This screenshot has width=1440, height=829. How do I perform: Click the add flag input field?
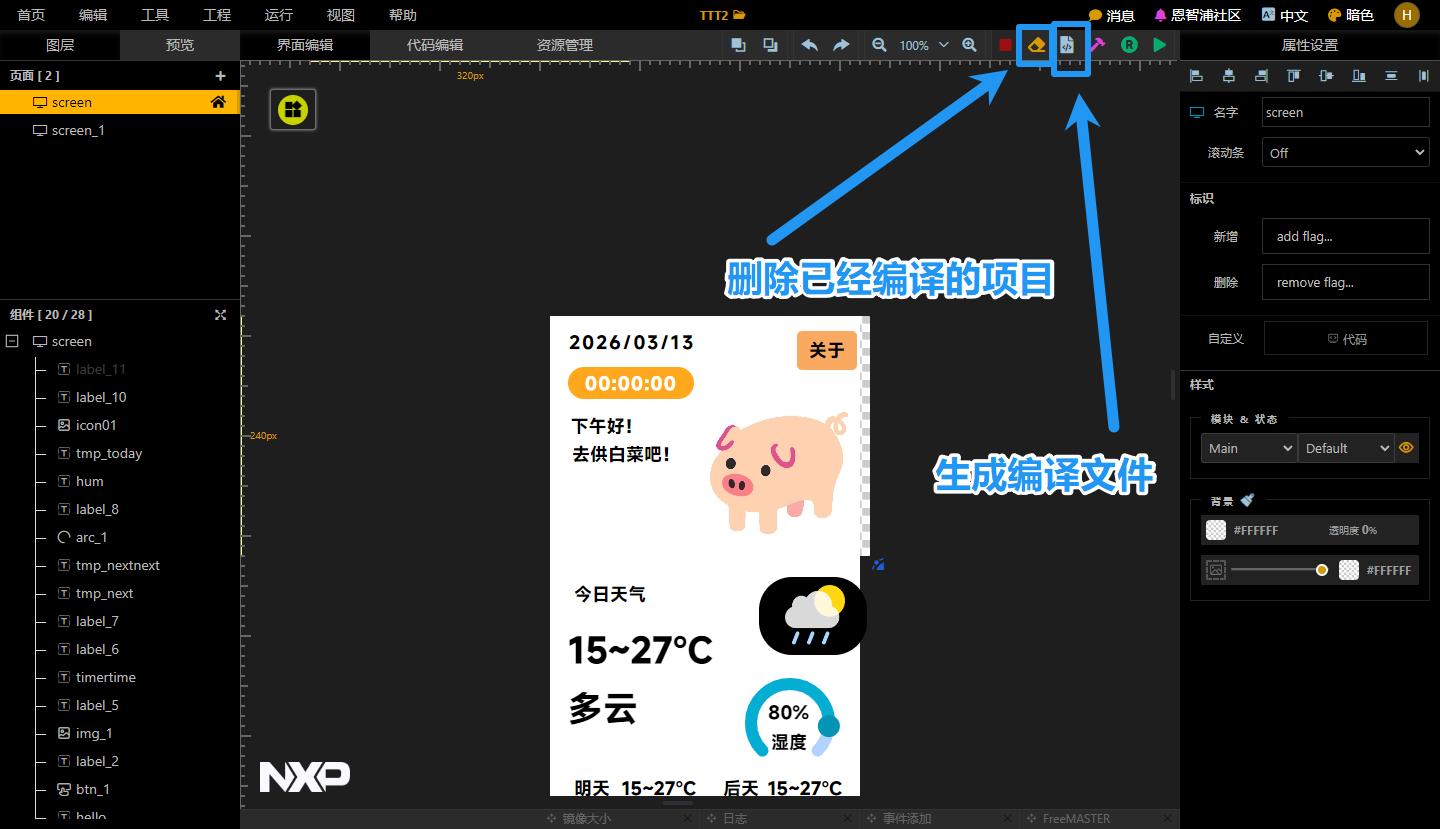[1345, 236]
